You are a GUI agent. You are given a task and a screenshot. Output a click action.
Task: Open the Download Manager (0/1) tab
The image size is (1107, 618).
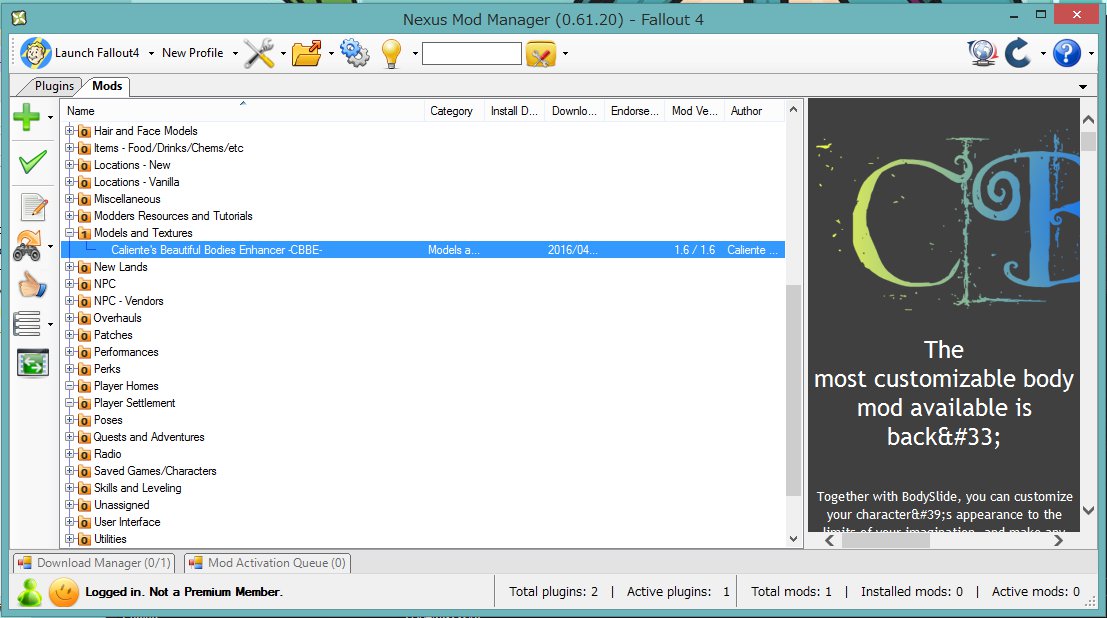coord(94,563)
